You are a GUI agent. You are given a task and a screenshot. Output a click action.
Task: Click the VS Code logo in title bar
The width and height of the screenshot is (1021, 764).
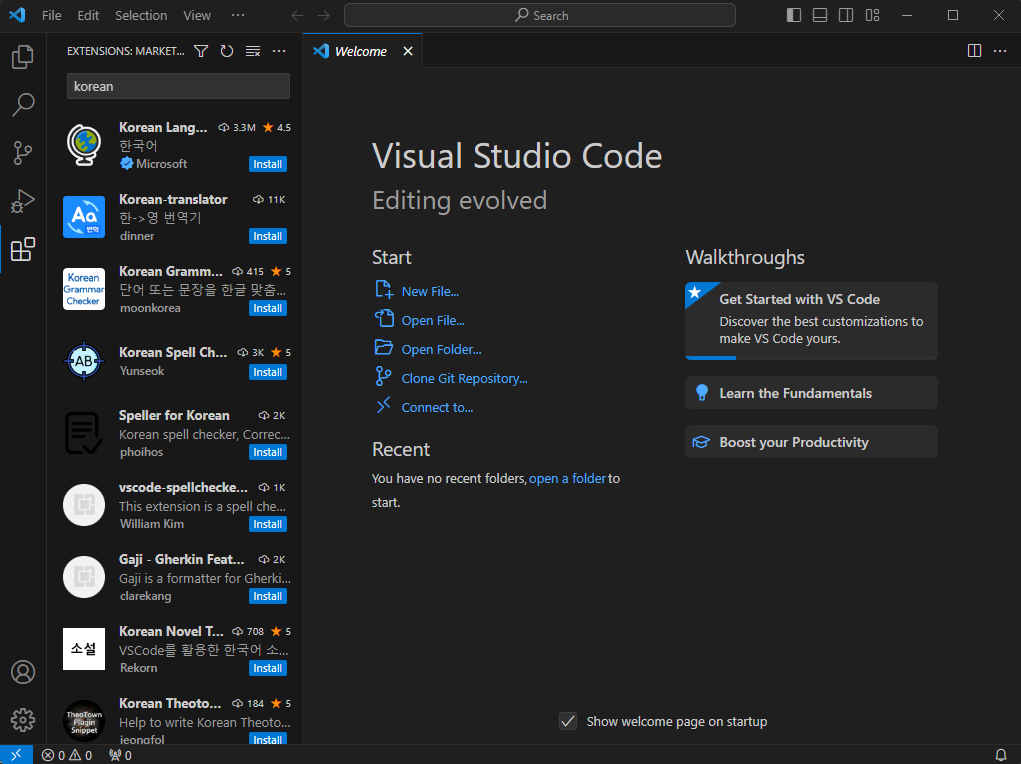18,15
